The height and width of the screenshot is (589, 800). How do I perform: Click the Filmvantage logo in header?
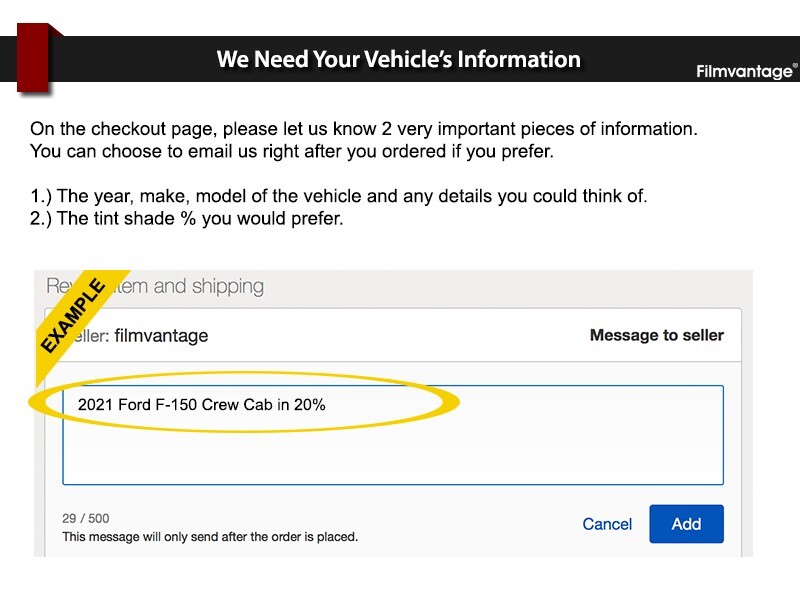746,71
